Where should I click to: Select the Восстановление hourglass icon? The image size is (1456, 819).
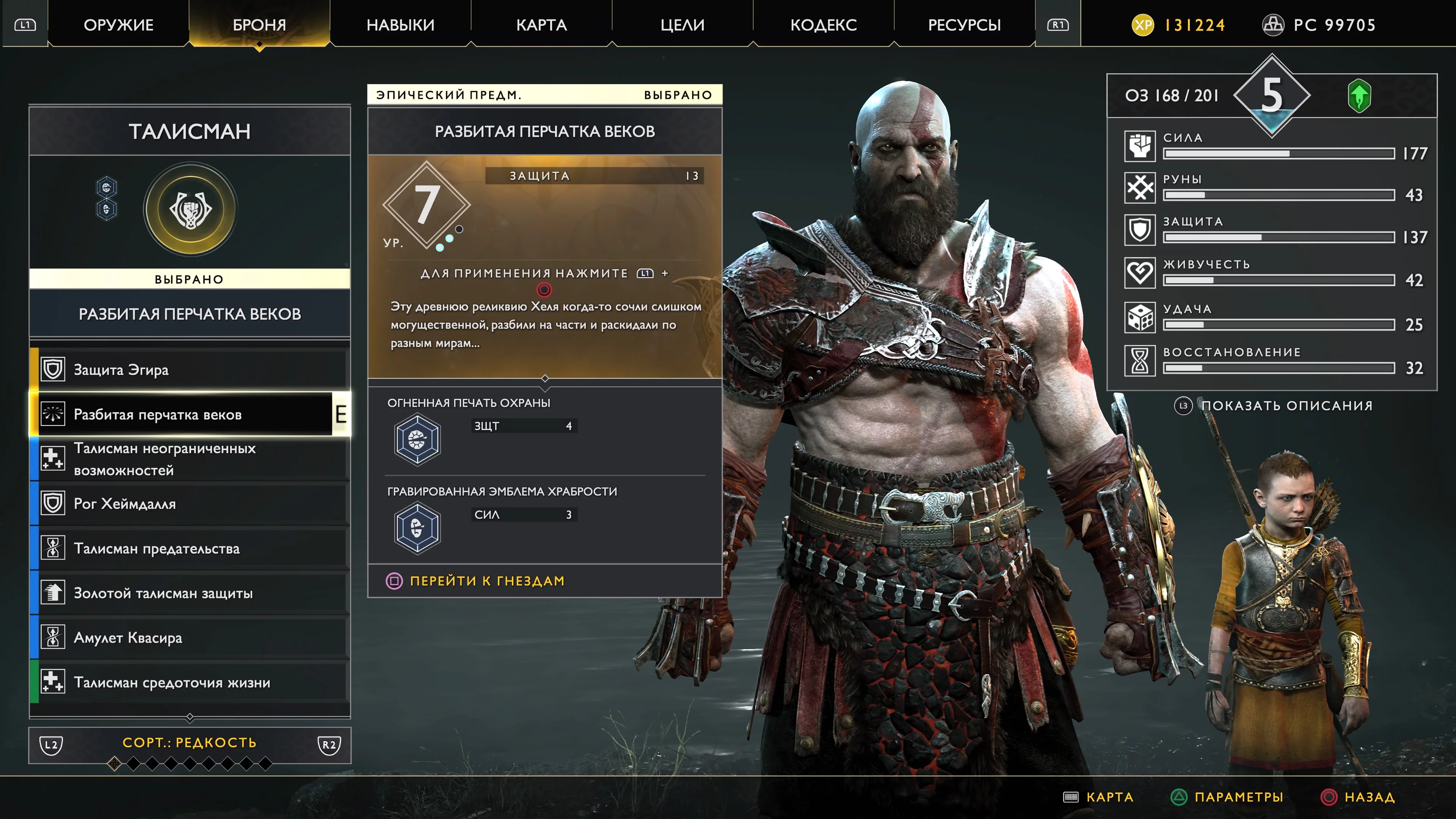click(1139, 361)
